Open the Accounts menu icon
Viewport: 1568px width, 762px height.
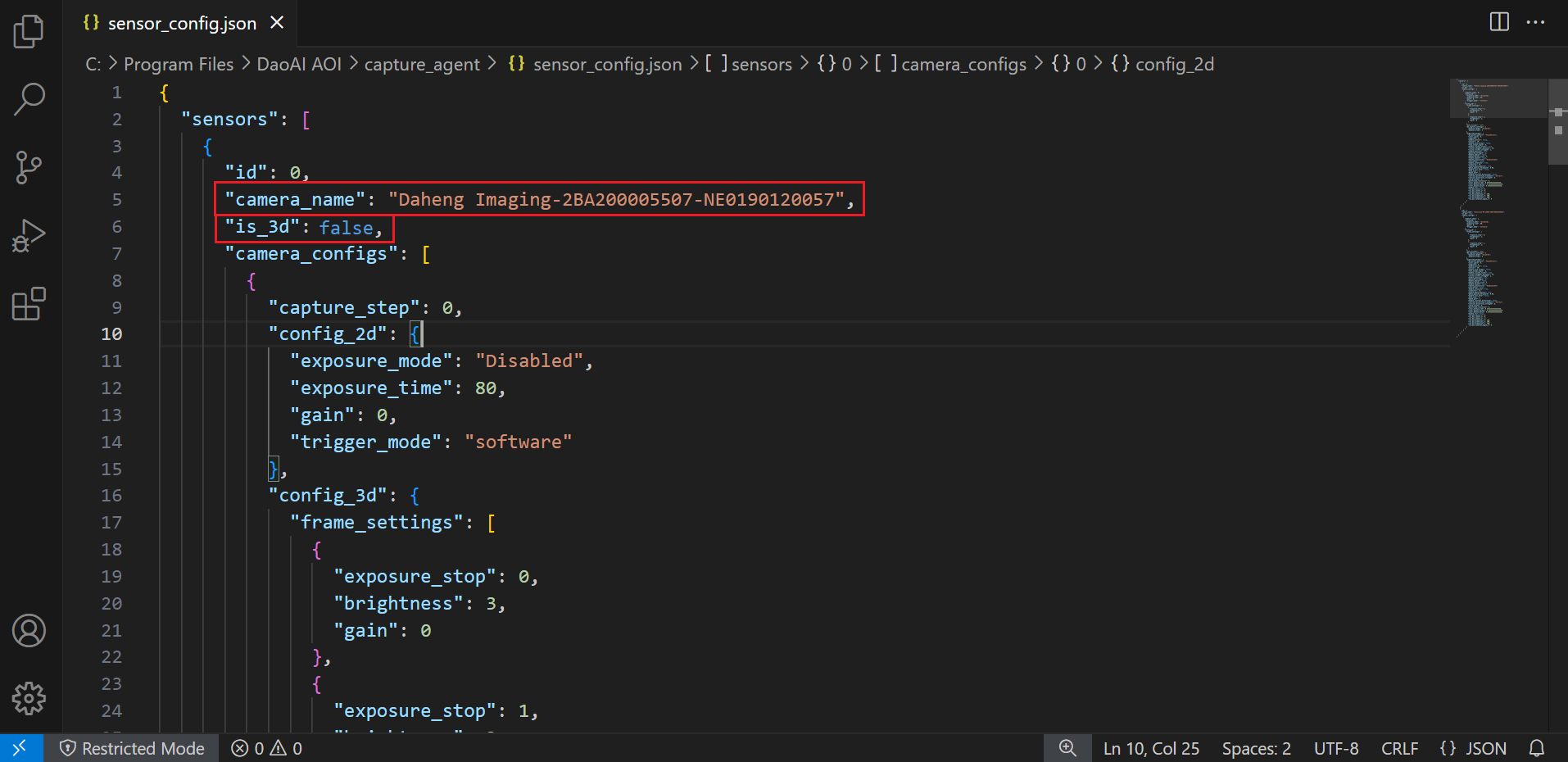(x=29, y=631)
